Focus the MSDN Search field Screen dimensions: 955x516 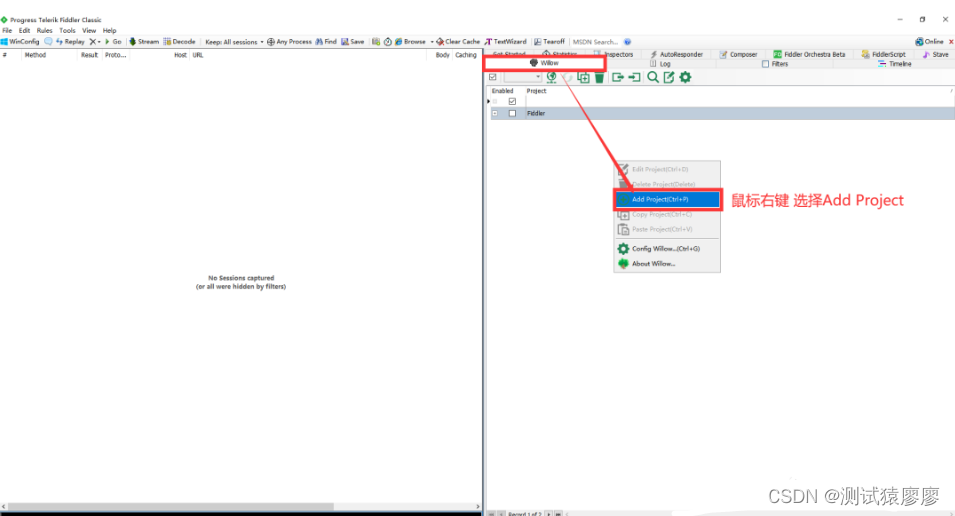pos(596,42)
